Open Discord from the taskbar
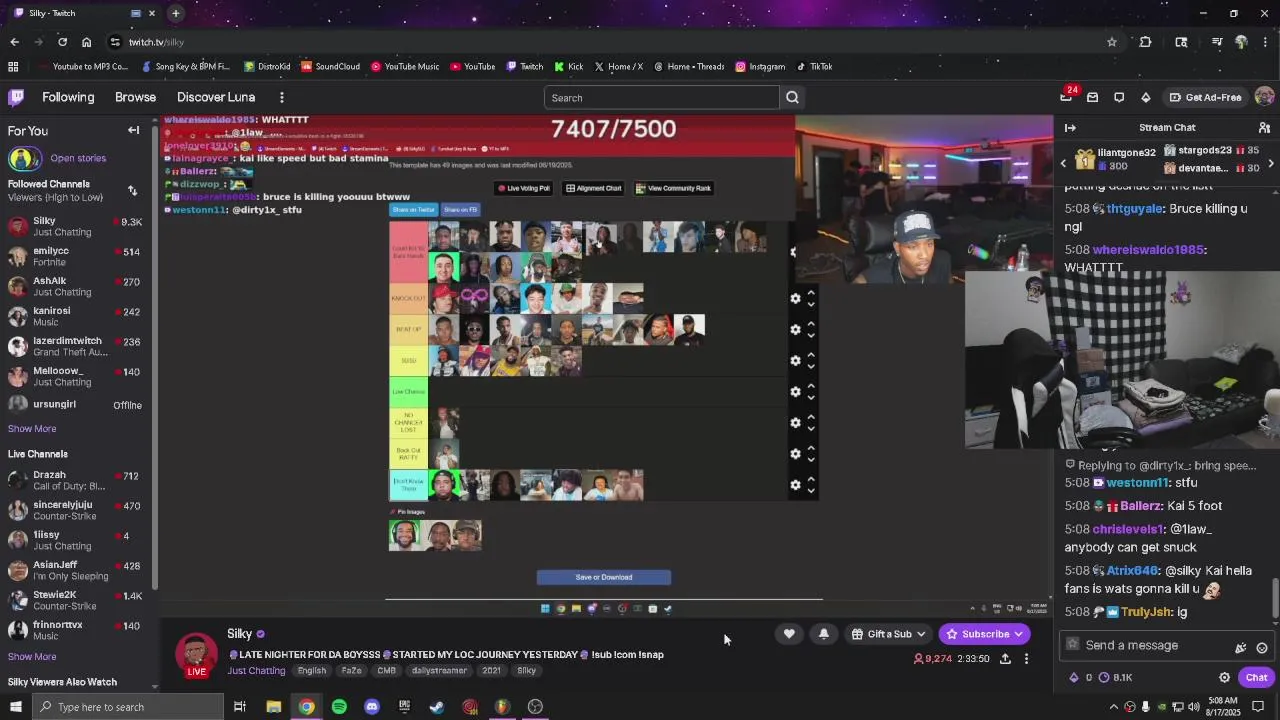The width and height of the screenshot is (1280, 720). [x=372, y=707]
